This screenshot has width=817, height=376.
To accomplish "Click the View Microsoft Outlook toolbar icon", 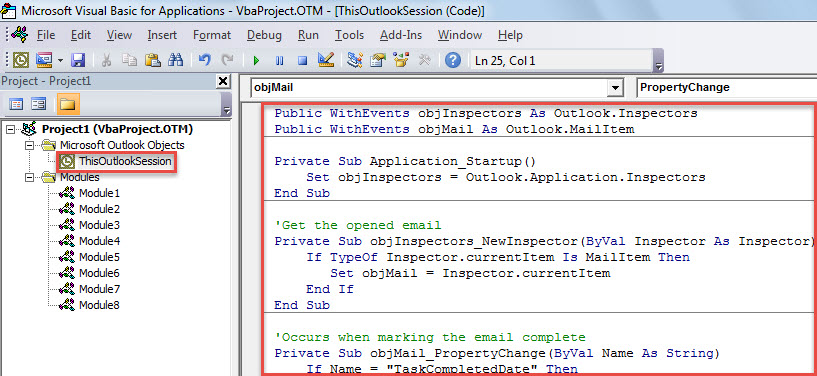I will [x=21, y=60].
